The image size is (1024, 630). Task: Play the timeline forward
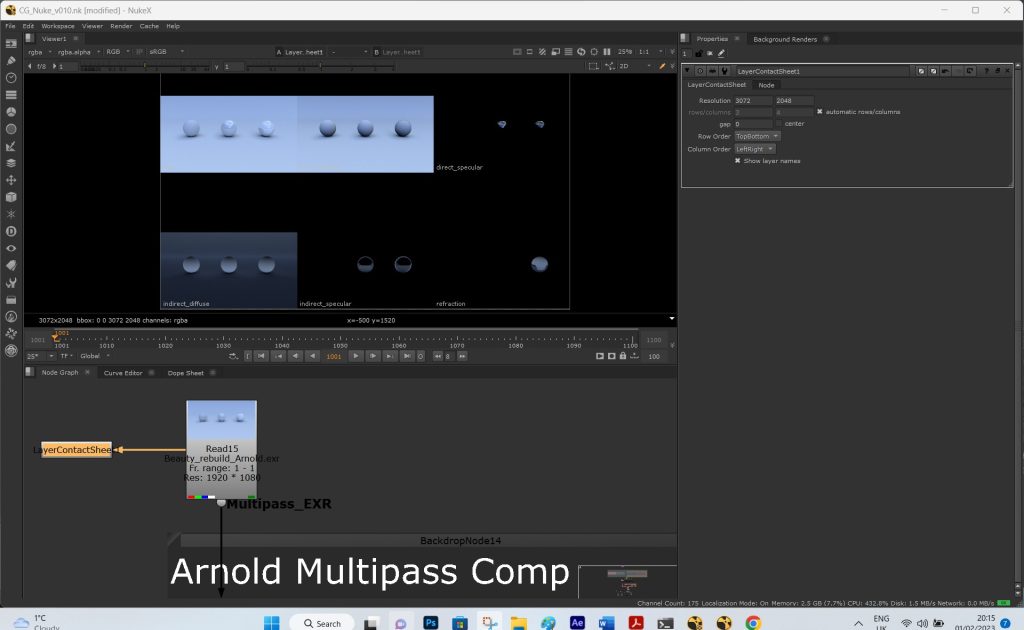pos(355,356)
